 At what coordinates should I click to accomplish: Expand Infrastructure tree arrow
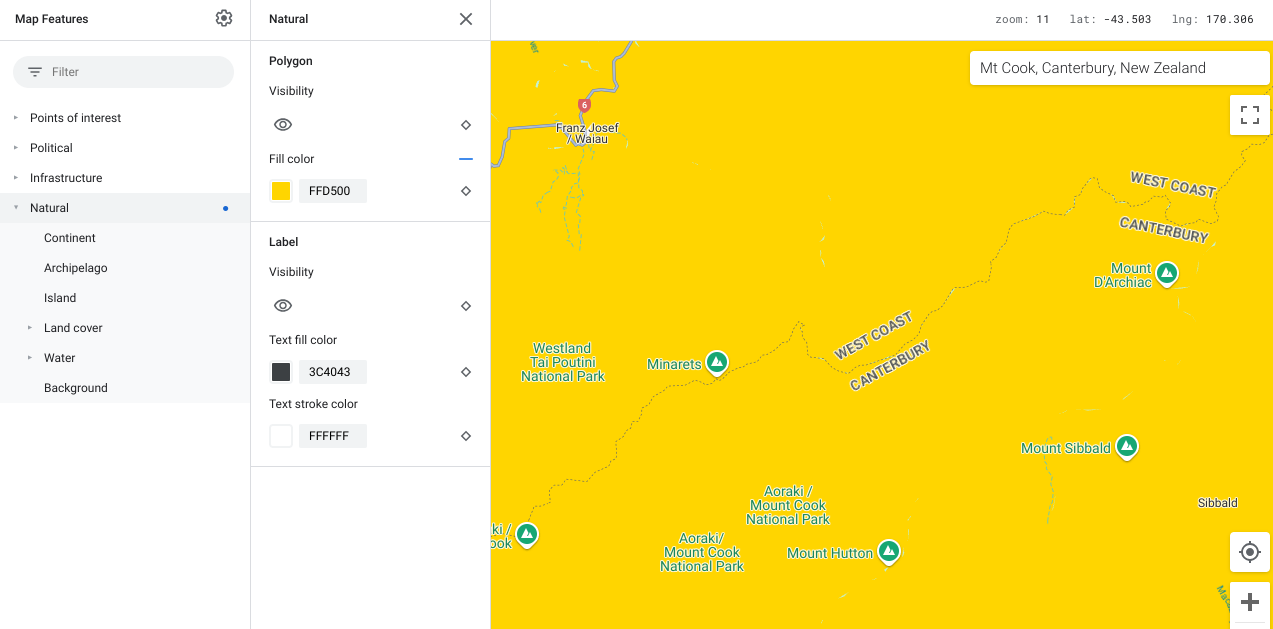click(16, 178)
